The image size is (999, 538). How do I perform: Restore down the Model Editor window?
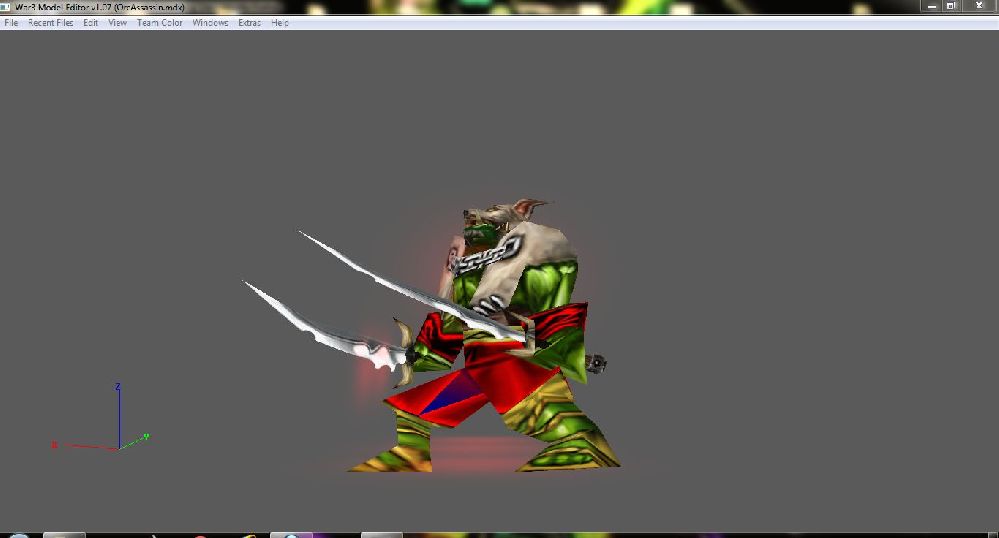pyautogui.click(x=951, y=6)
